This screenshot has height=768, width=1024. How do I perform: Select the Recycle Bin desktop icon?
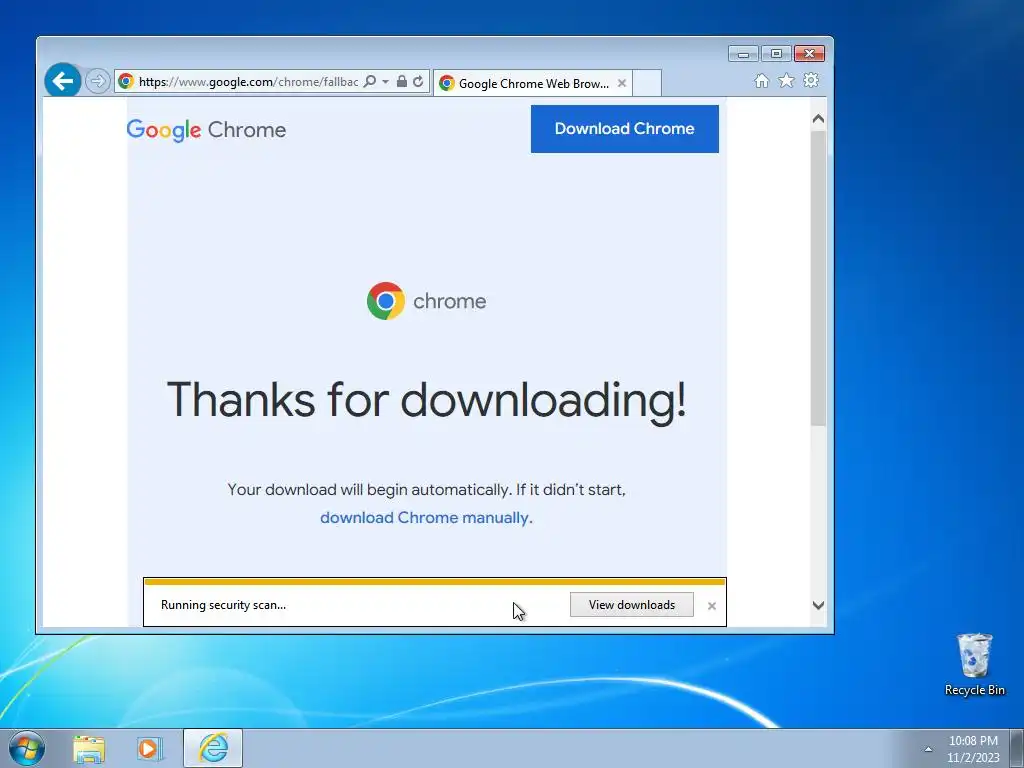(x=974, y=664)
